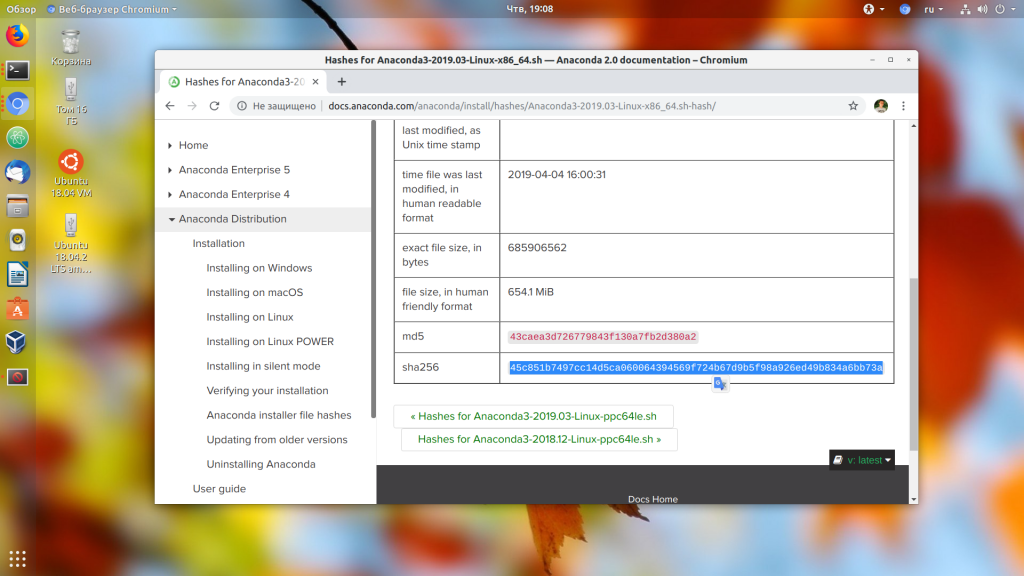Show applications grid in the dock
This screenshot has height=576, width=1024.
pyautogui.click(x=18, y=559)
